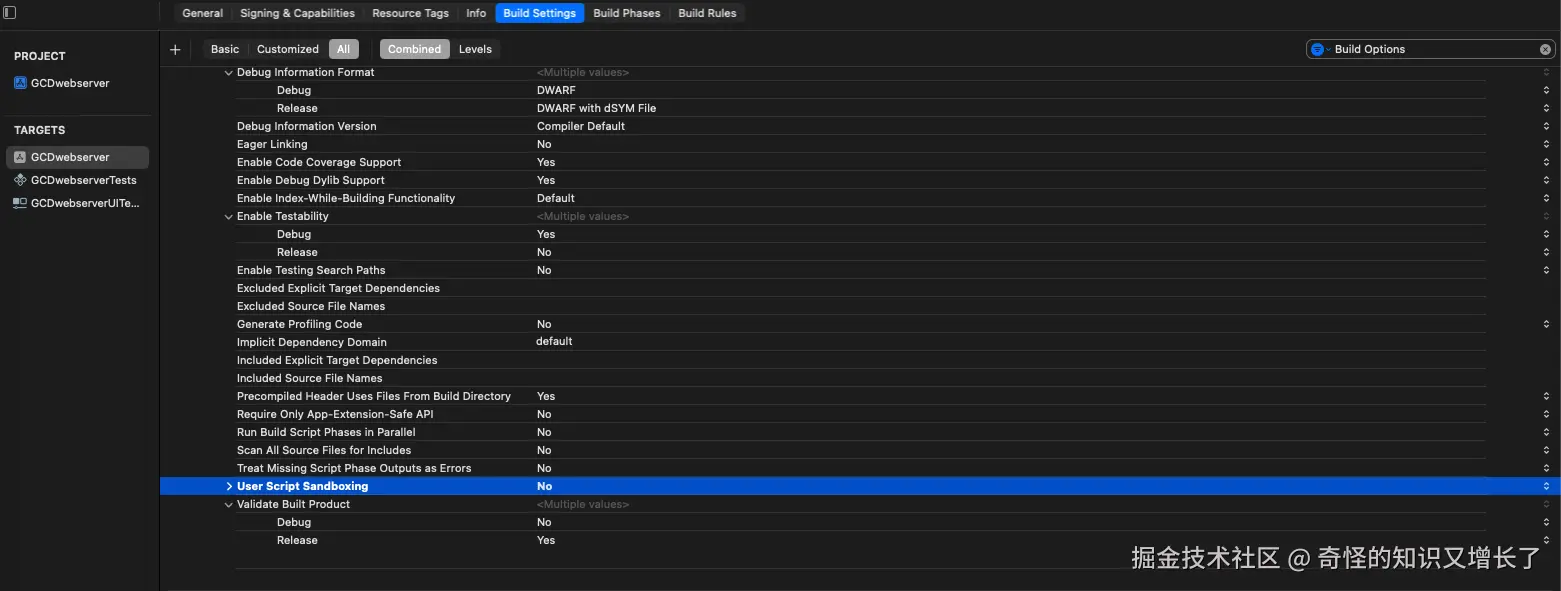This screenshot has width=1561, height=591.
Task: Change the Enable Code Coverage Support value
Action: tap(1546, 162)
